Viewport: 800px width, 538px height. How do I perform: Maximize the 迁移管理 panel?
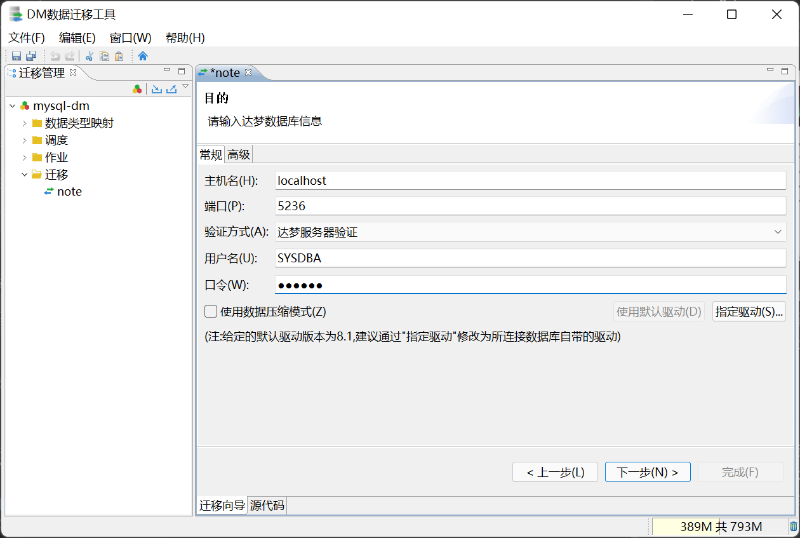(182, 71)
